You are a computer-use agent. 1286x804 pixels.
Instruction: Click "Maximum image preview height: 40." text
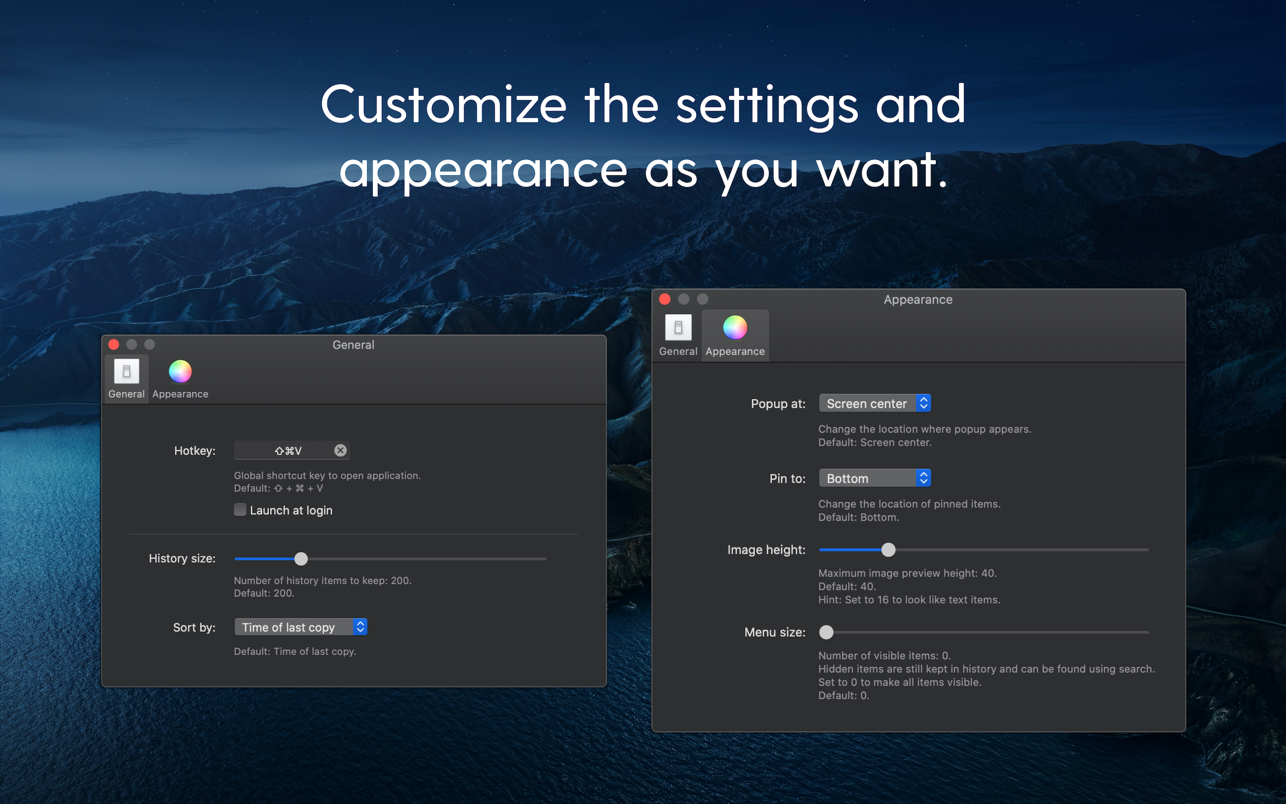908,574
